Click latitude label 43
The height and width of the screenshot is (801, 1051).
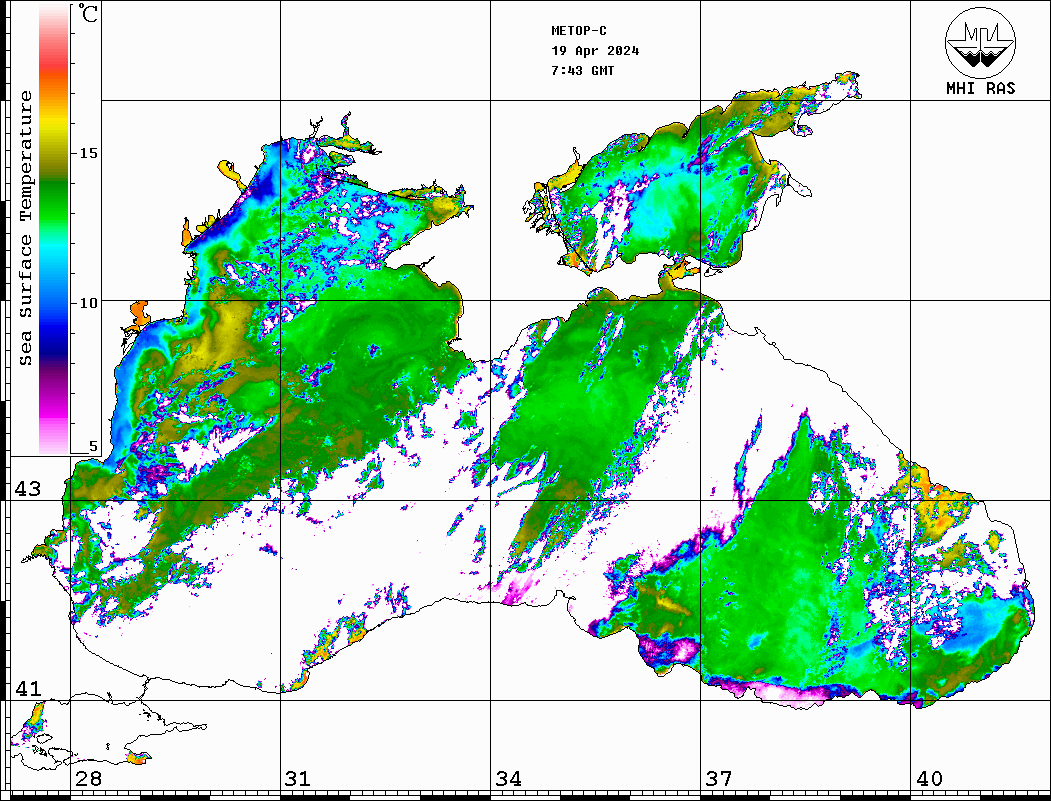tap(28, 489)
